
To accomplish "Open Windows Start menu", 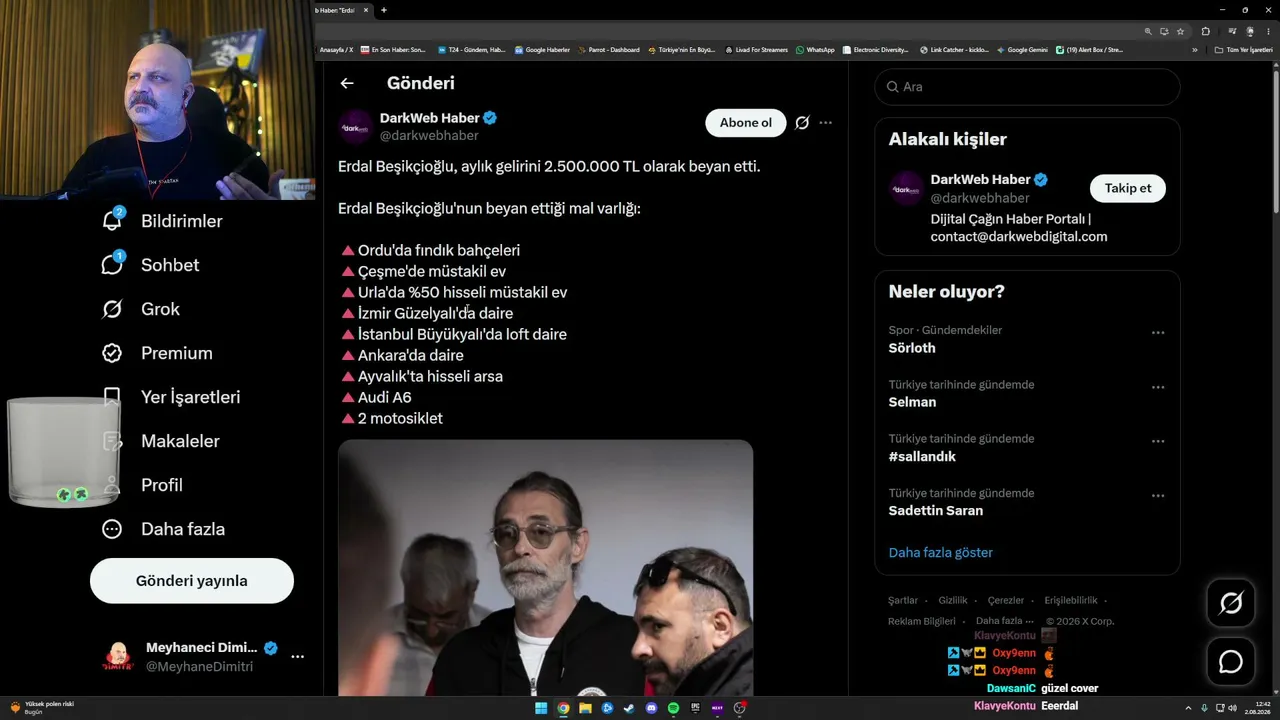I will pyautogui.click(x=541, y=708).
